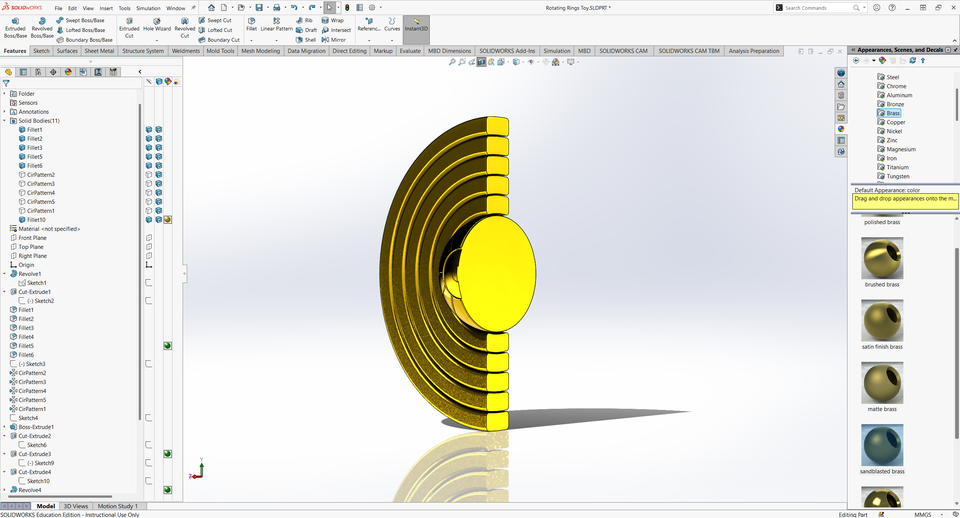This screenshot has width=960, height=518.
Task: Select the Revolved Cut tool
Action: pos(185,27)
